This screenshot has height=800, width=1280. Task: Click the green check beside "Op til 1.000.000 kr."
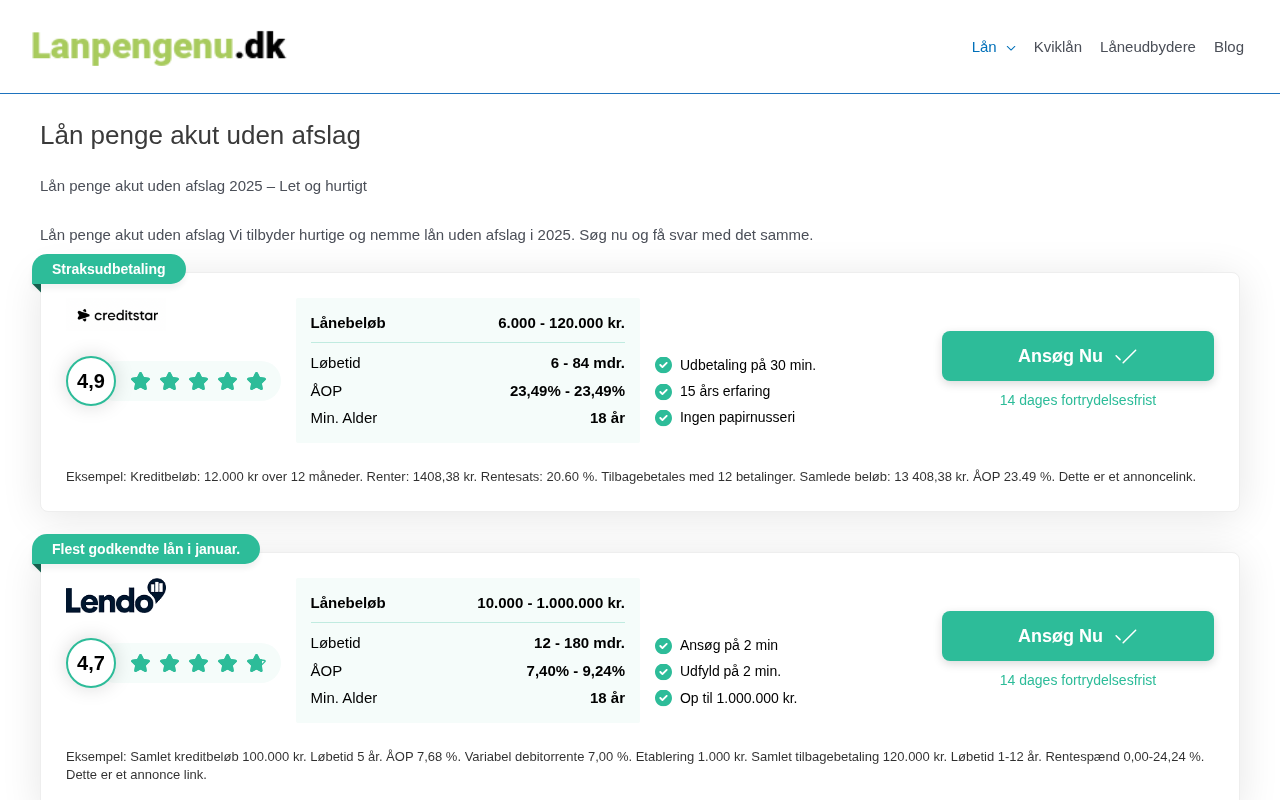click(x=663, y=698)
